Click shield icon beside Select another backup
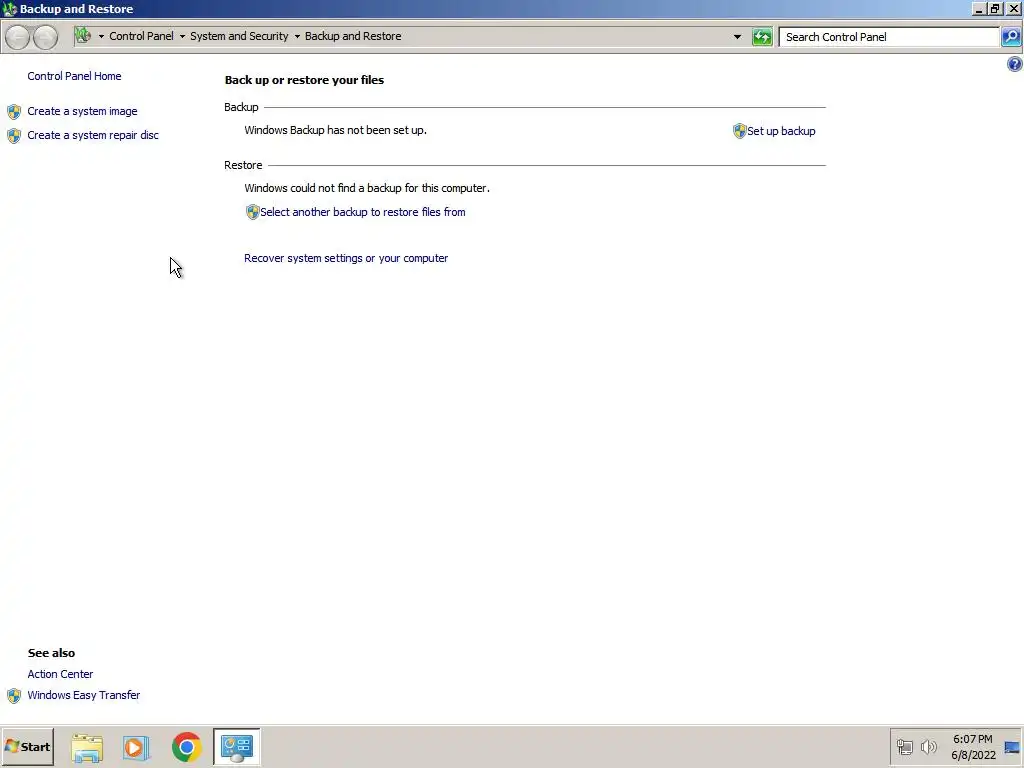The image size is (1024, 768). (x=252, y=212)
